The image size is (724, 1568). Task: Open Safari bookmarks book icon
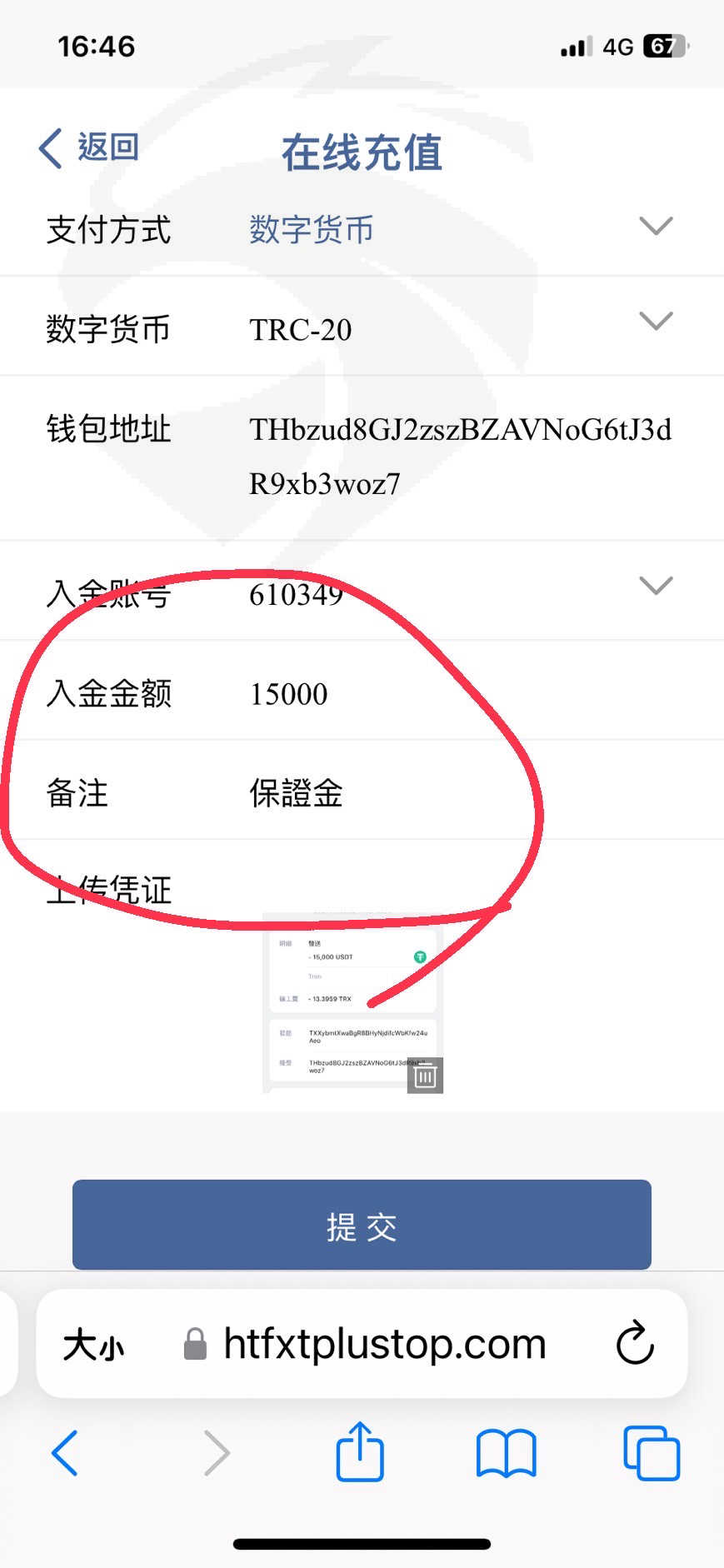tap(506, 1453)
